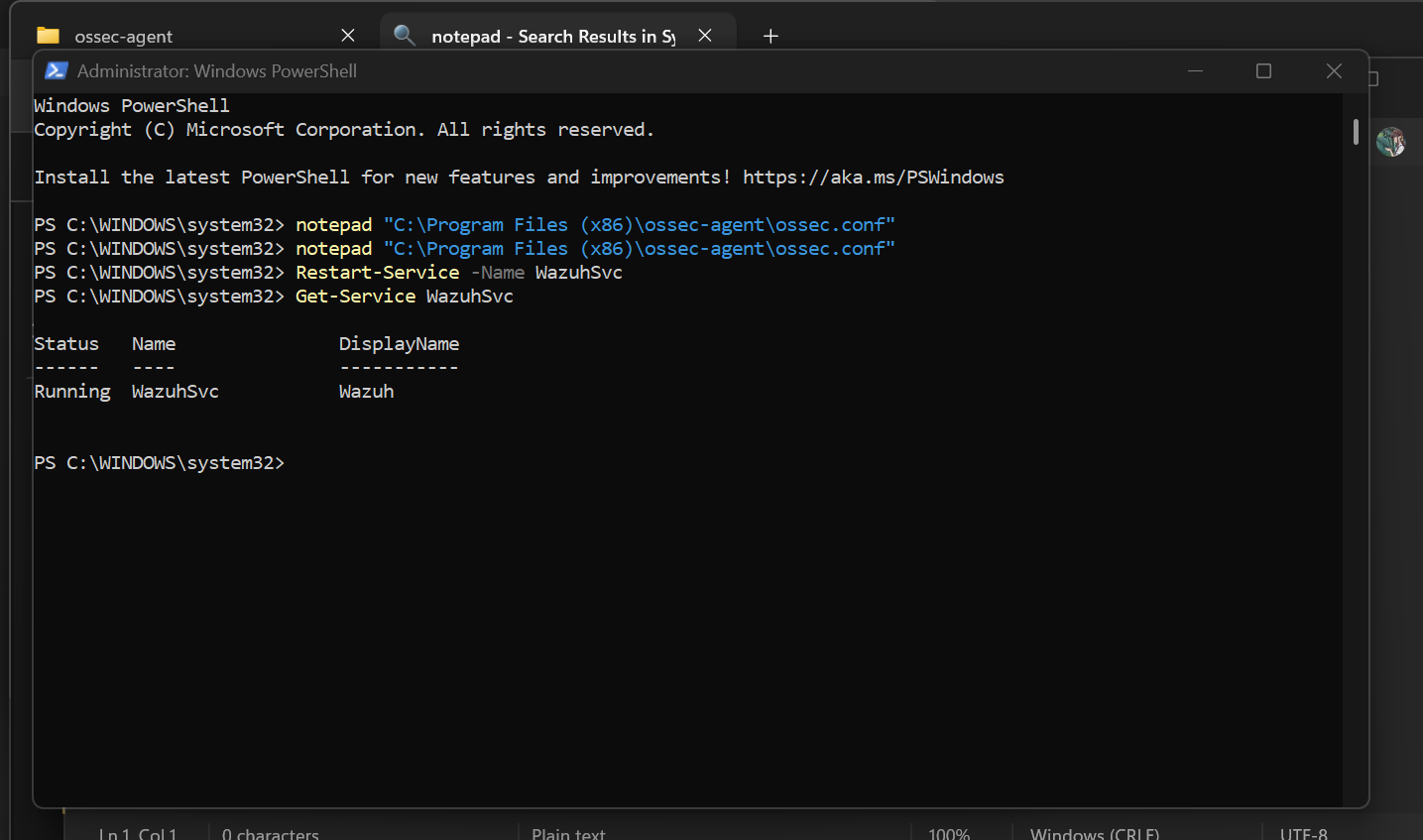Click the PowerShell icon in title bar
Image resolution: width=1423 pixels, height=840 pixels.
tap(57, 70)
